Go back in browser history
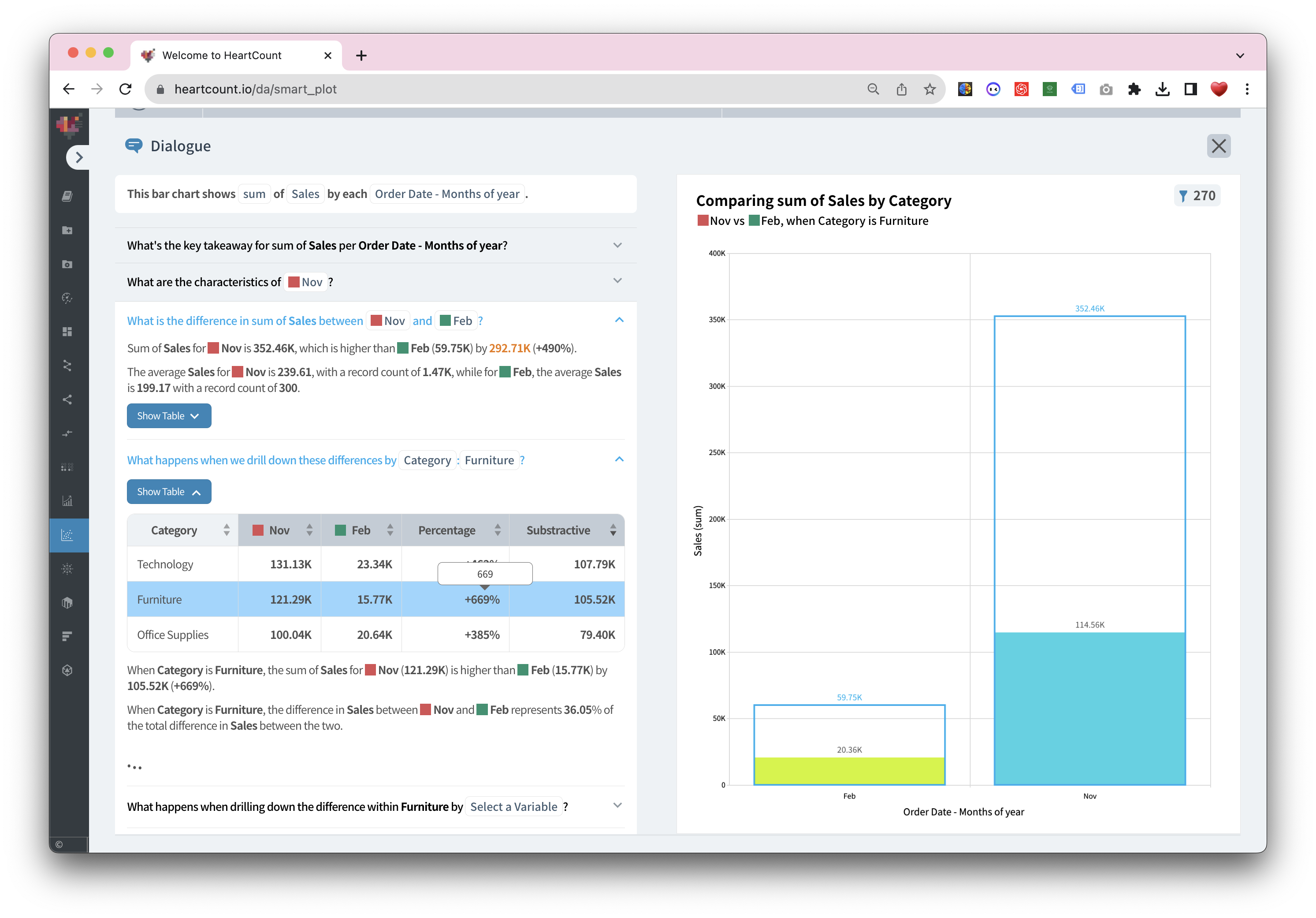 [69, 90]
